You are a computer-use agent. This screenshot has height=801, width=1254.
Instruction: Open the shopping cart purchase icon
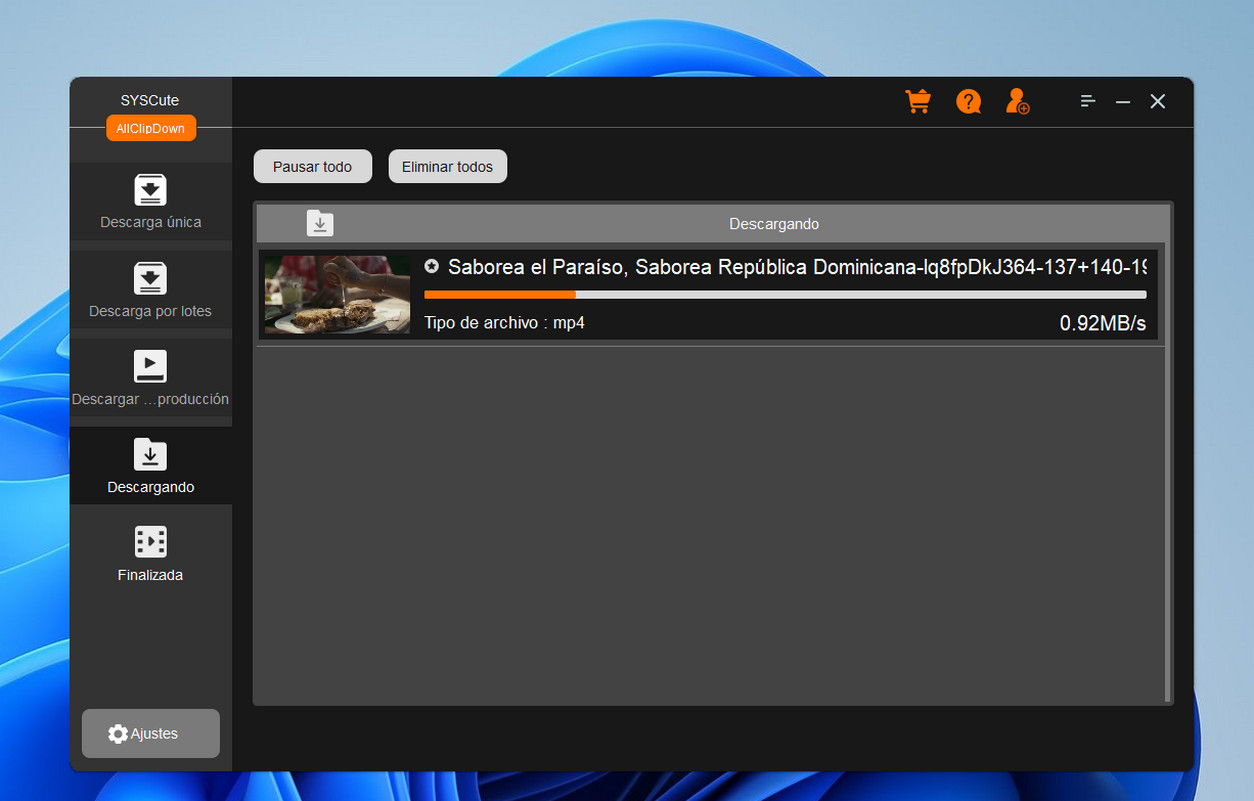917,101
